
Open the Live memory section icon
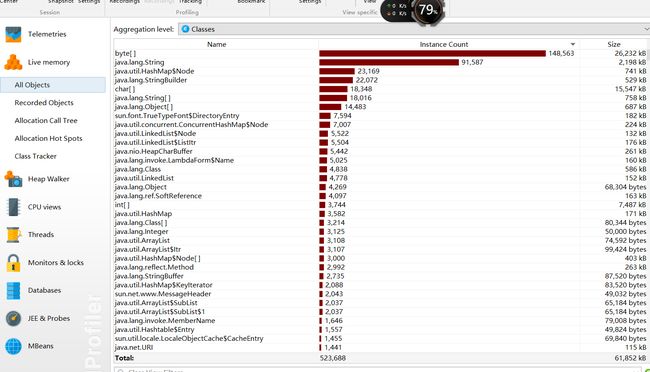13,62
